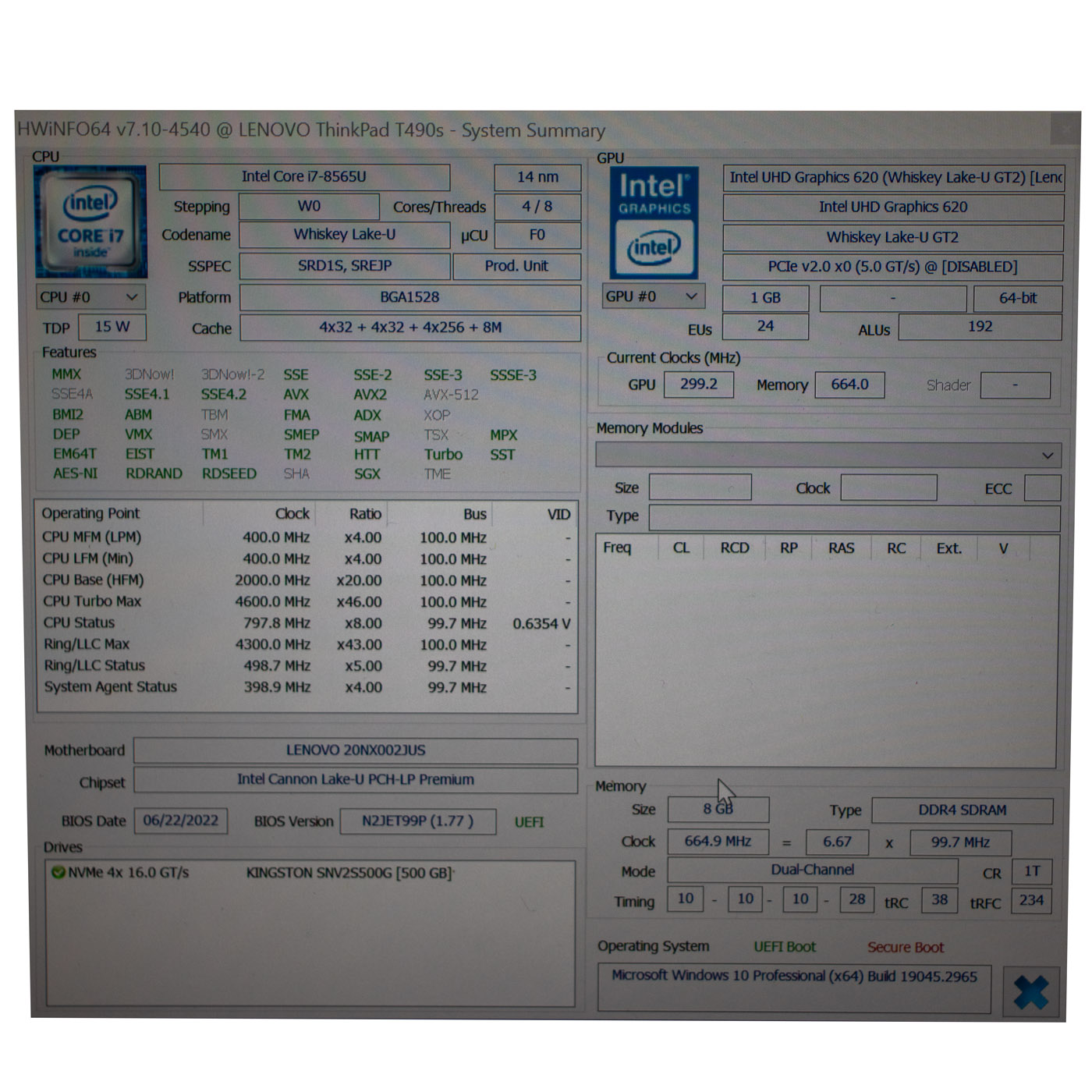1092x1092 pixels.
Task: Click the 1 GB GPU memory field
Action: [765, 298]
